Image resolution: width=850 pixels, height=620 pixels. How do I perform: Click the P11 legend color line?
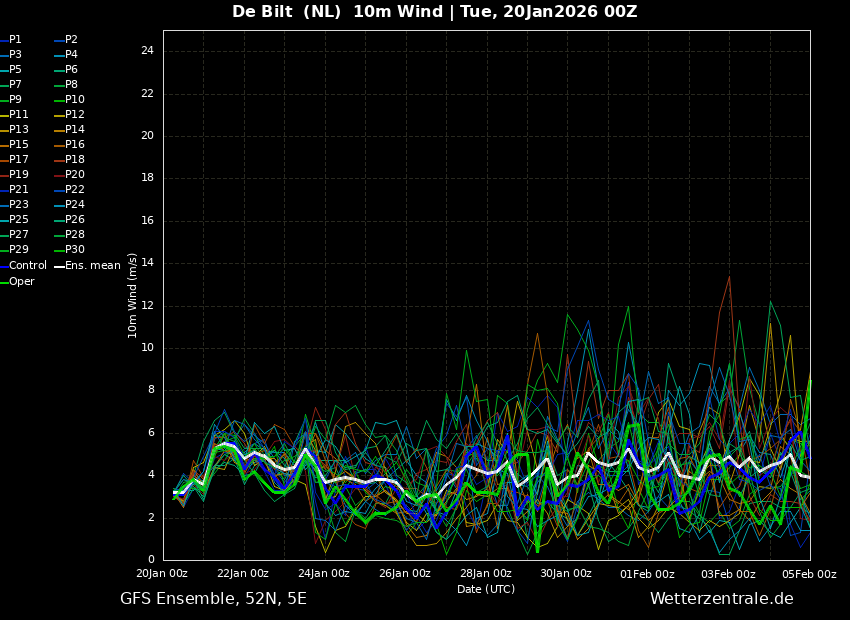point(4,115)
